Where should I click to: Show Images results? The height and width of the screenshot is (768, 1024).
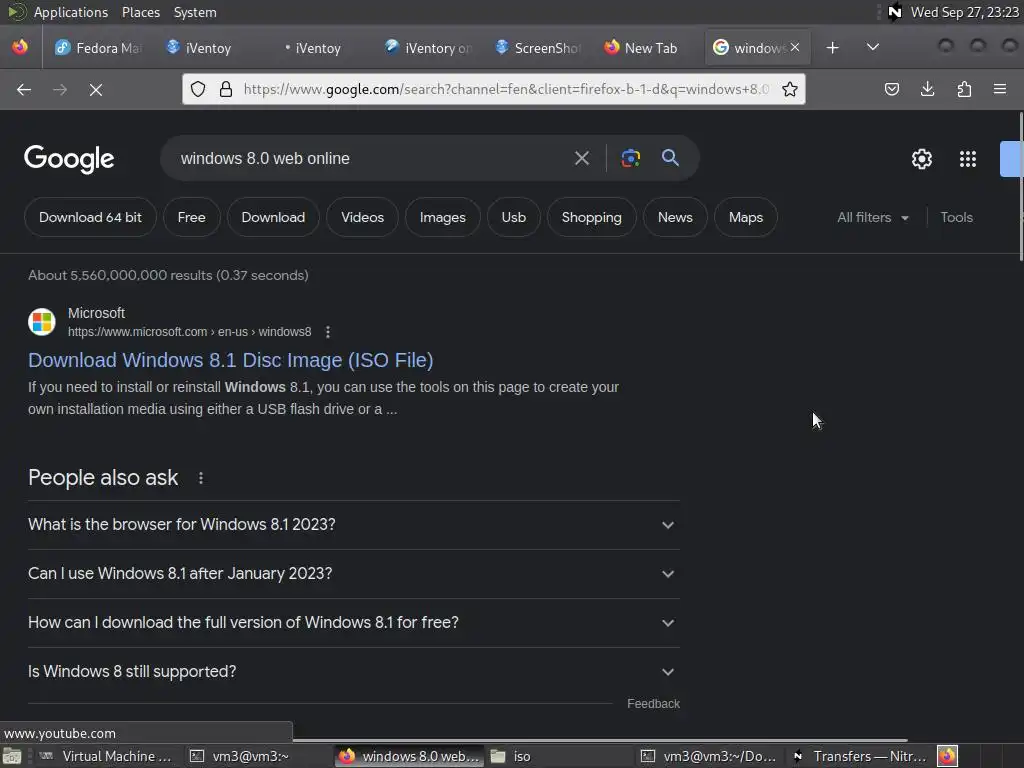443,217
